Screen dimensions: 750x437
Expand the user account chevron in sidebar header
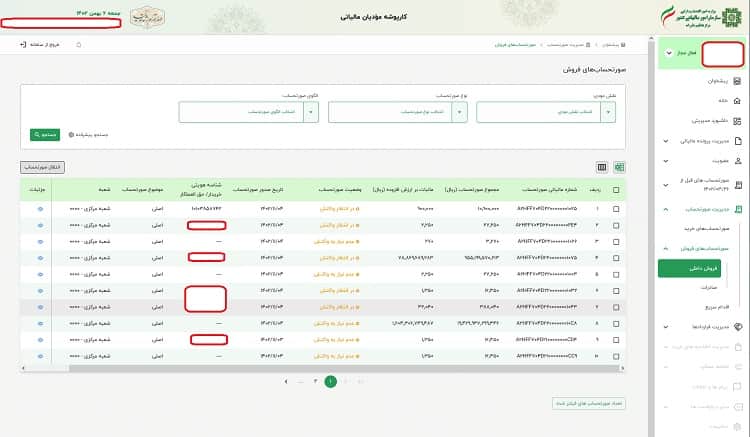669,53
